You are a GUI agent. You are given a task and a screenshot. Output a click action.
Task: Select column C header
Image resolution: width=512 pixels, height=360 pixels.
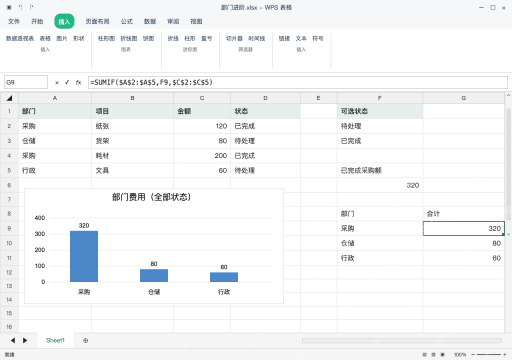(202, 98)
